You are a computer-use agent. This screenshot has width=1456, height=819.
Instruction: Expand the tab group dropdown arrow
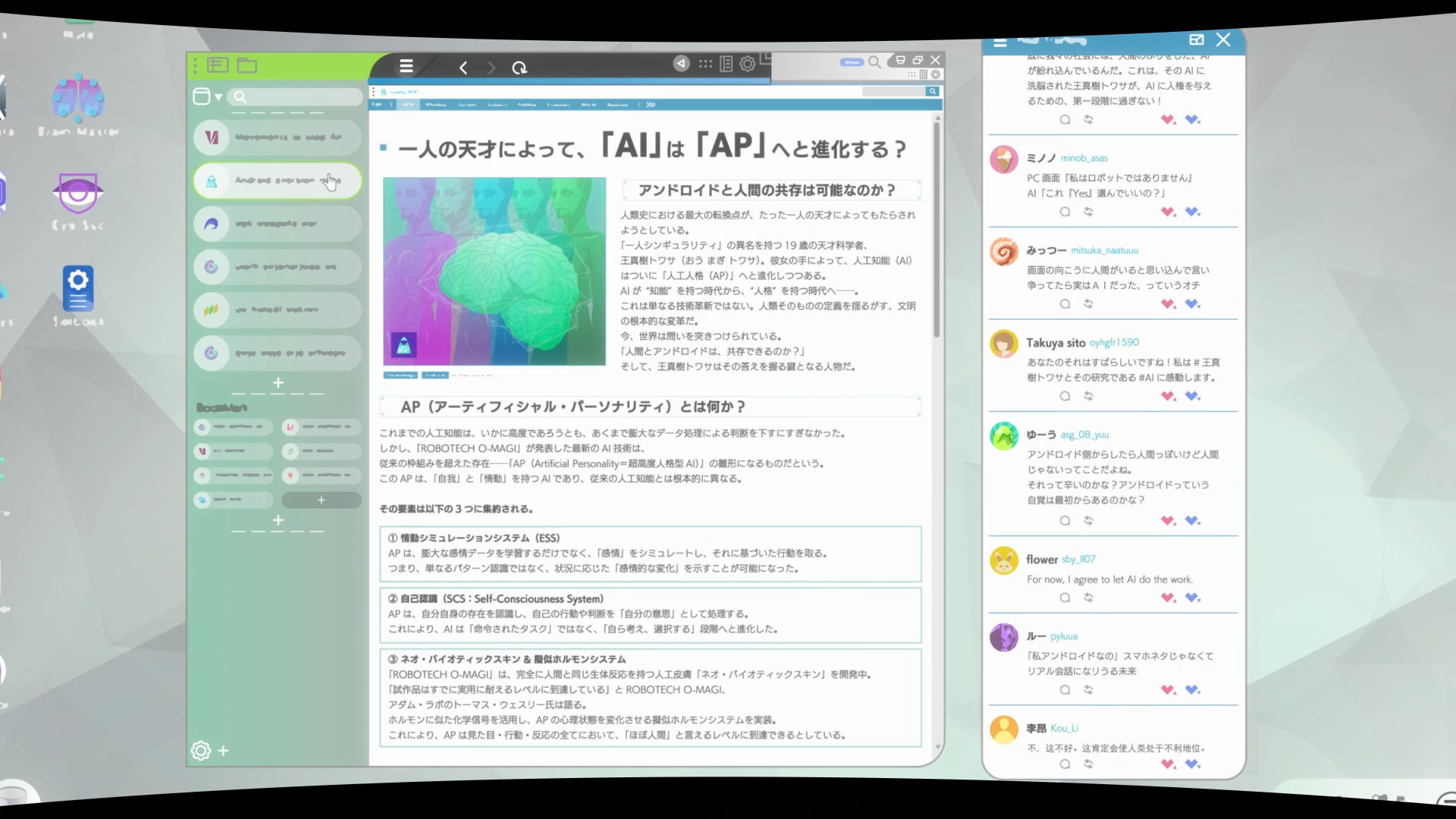tap(218, 97)
